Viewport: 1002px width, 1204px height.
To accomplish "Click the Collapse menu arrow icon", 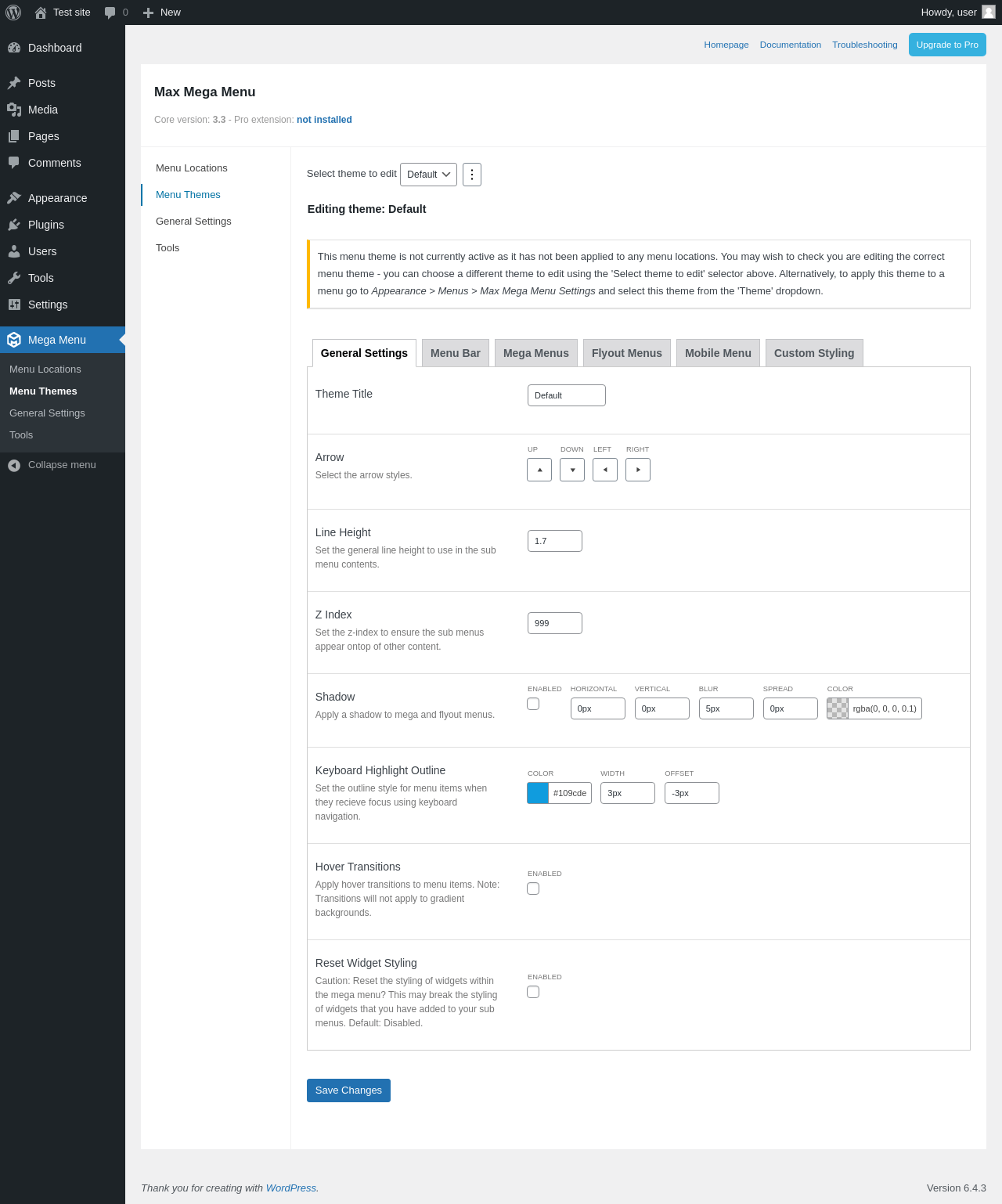I will pos(14,465).
